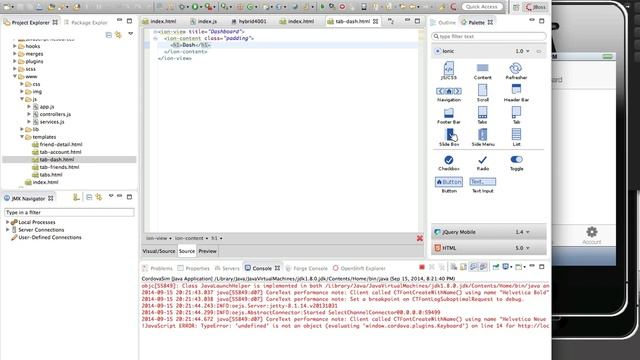This screenshot has width=640, height=360.
Task: Insert the Tabs widget from the palette
Action: (x=482, y=116)
